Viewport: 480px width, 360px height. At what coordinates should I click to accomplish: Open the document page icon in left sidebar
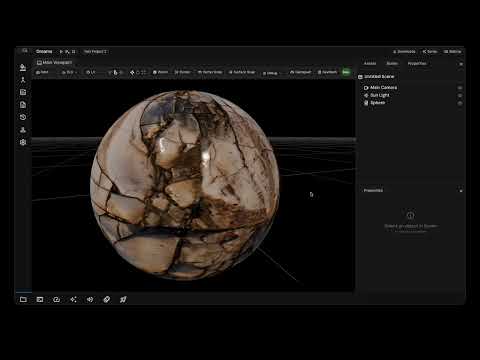point(23,105)
